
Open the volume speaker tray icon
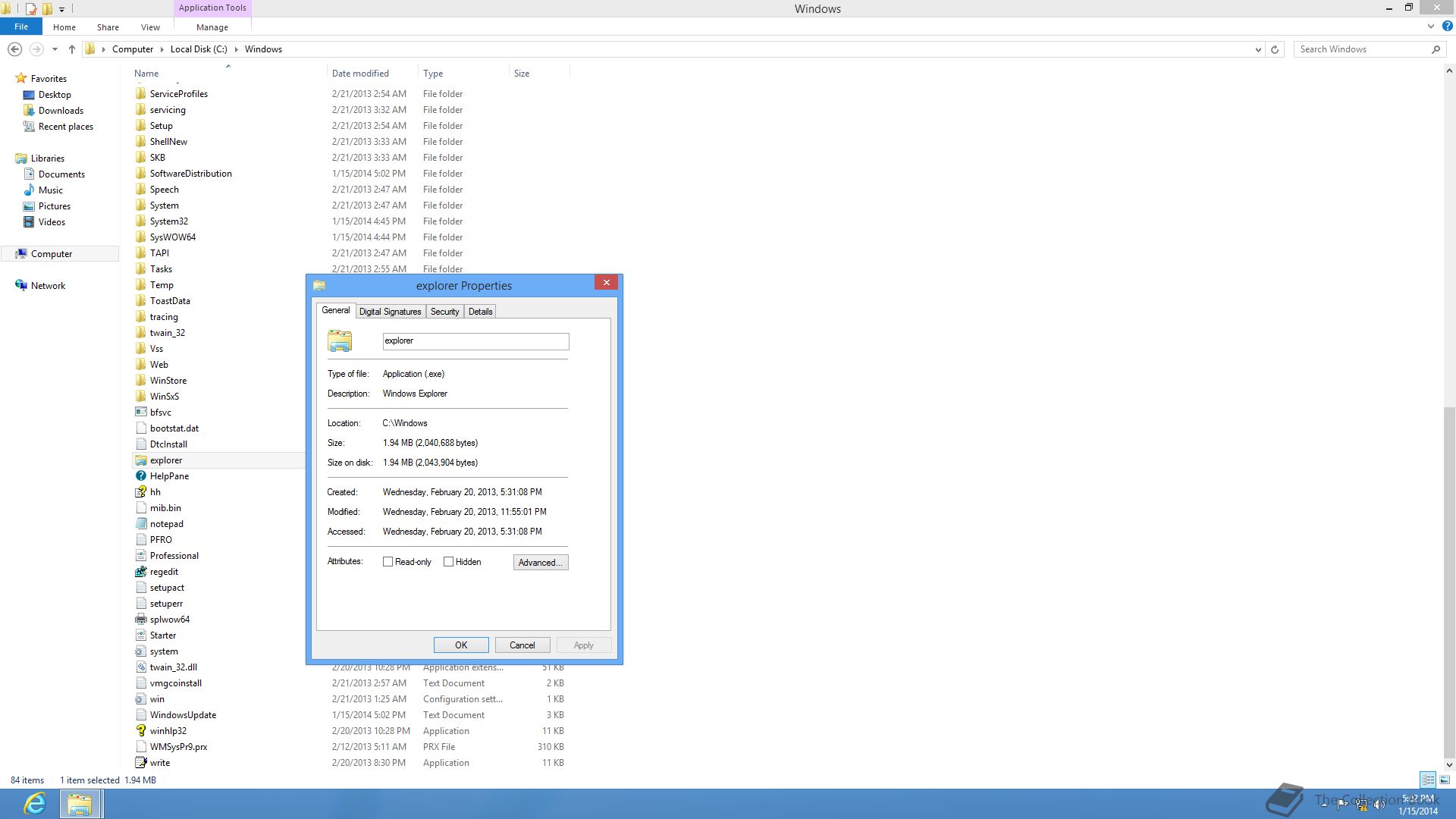(1380, 805)
